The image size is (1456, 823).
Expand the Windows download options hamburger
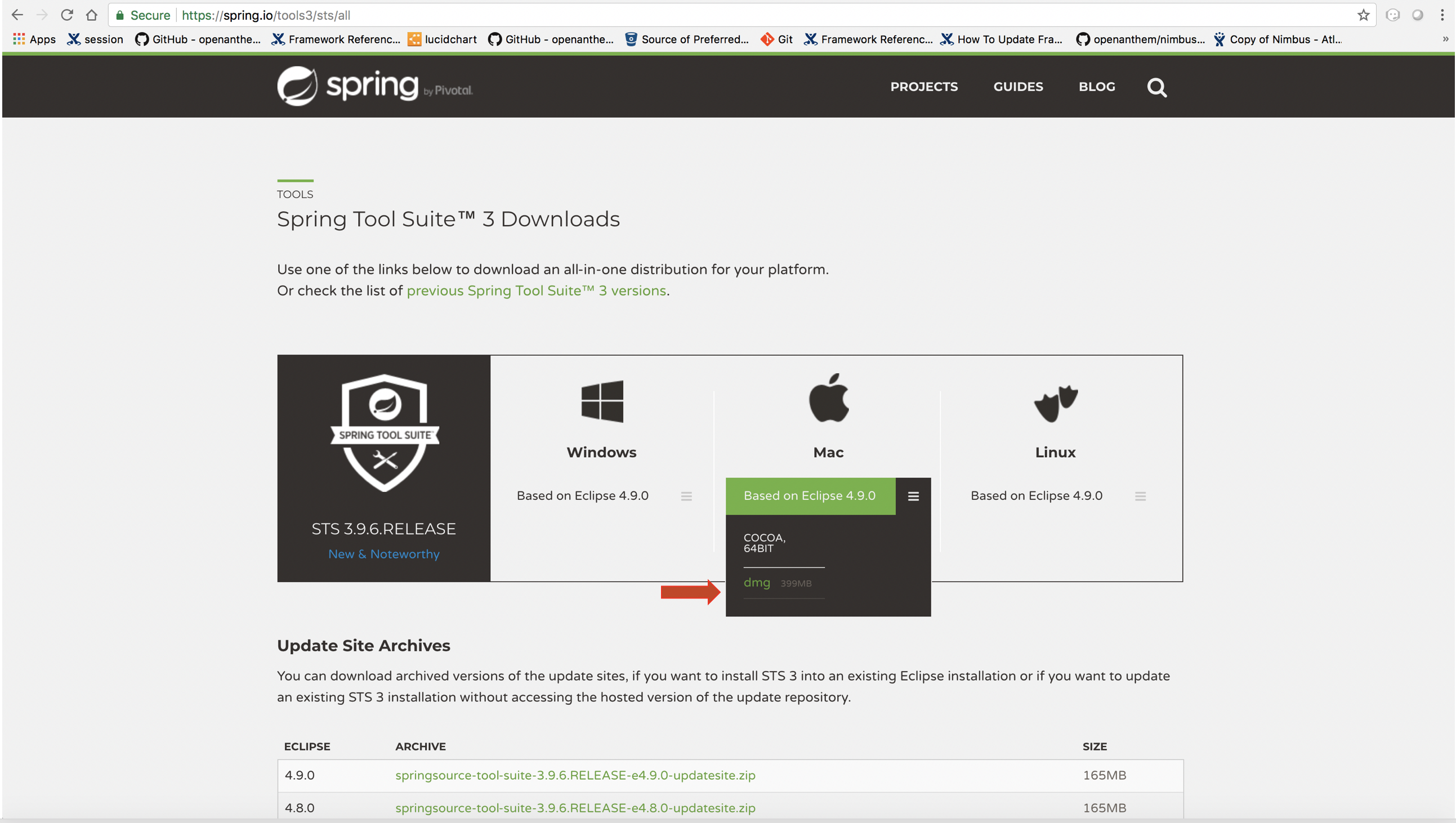(686, 497)
